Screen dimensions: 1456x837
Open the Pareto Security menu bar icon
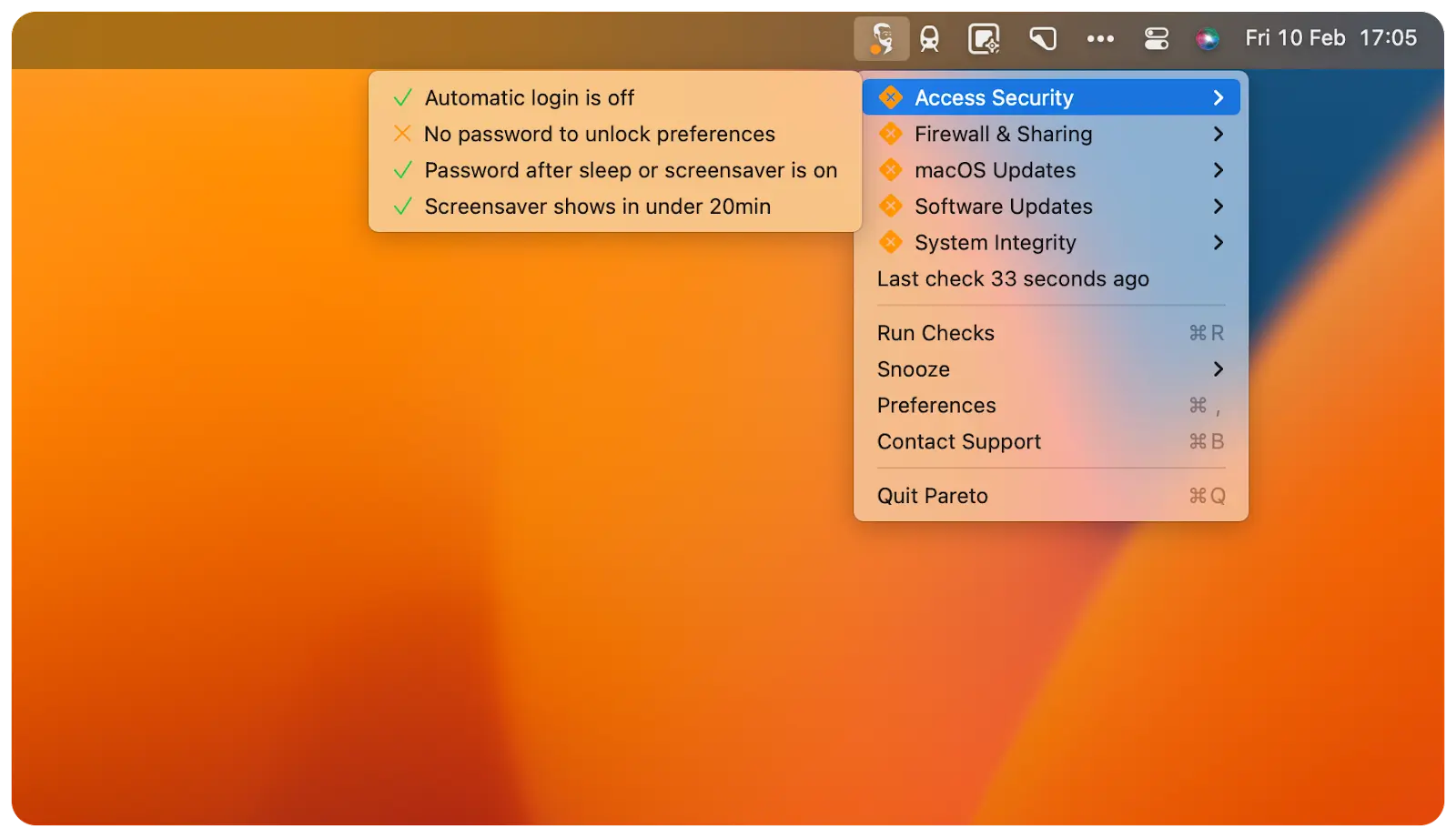coord(881,38)
